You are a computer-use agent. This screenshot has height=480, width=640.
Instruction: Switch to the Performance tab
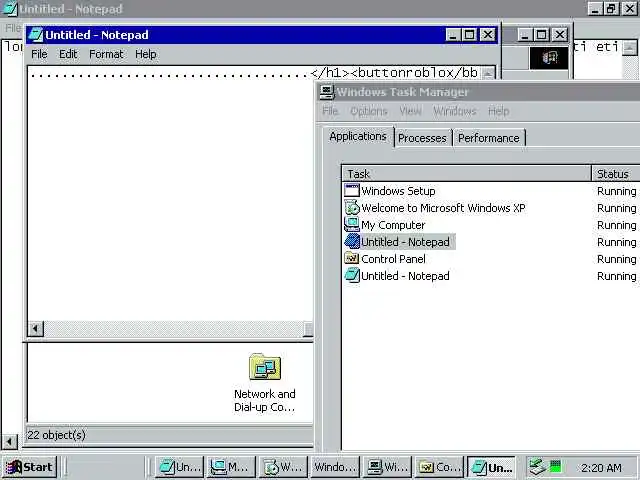point(489,138)
